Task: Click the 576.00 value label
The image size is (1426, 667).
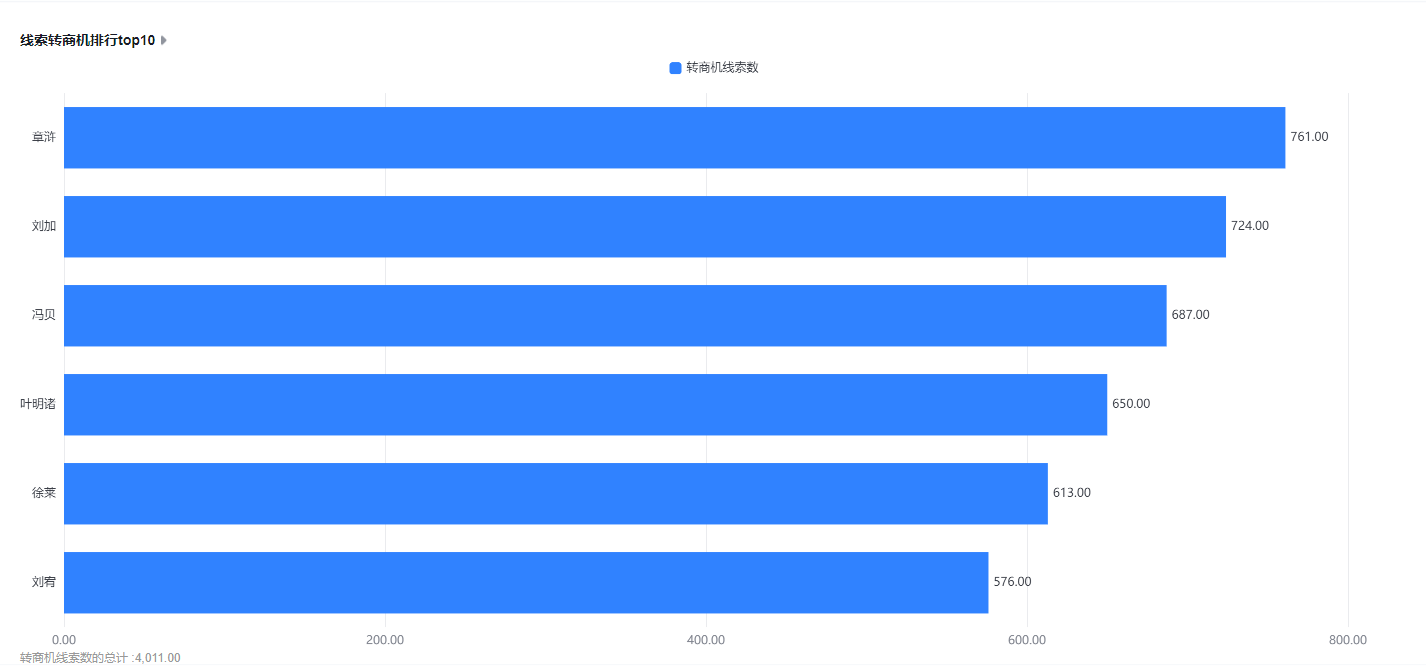Action: coord(1012,582)
